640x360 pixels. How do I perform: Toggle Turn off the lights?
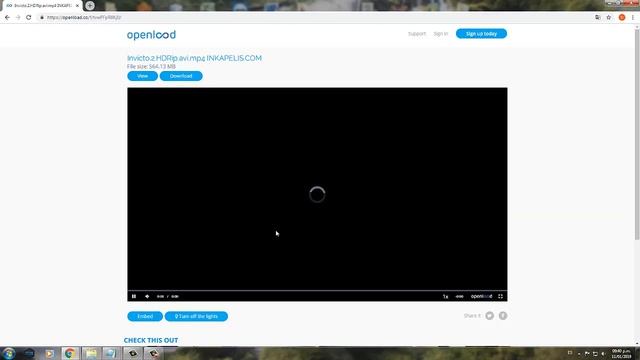click(x=196, y=316)
